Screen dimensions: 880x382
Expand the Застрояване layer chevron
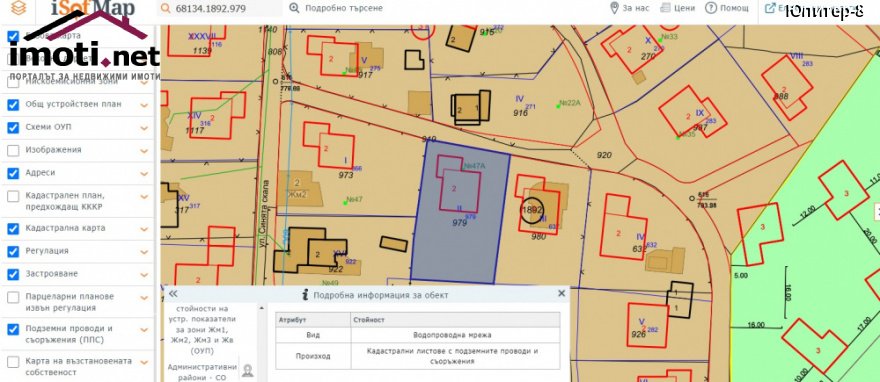coord(144,274)
